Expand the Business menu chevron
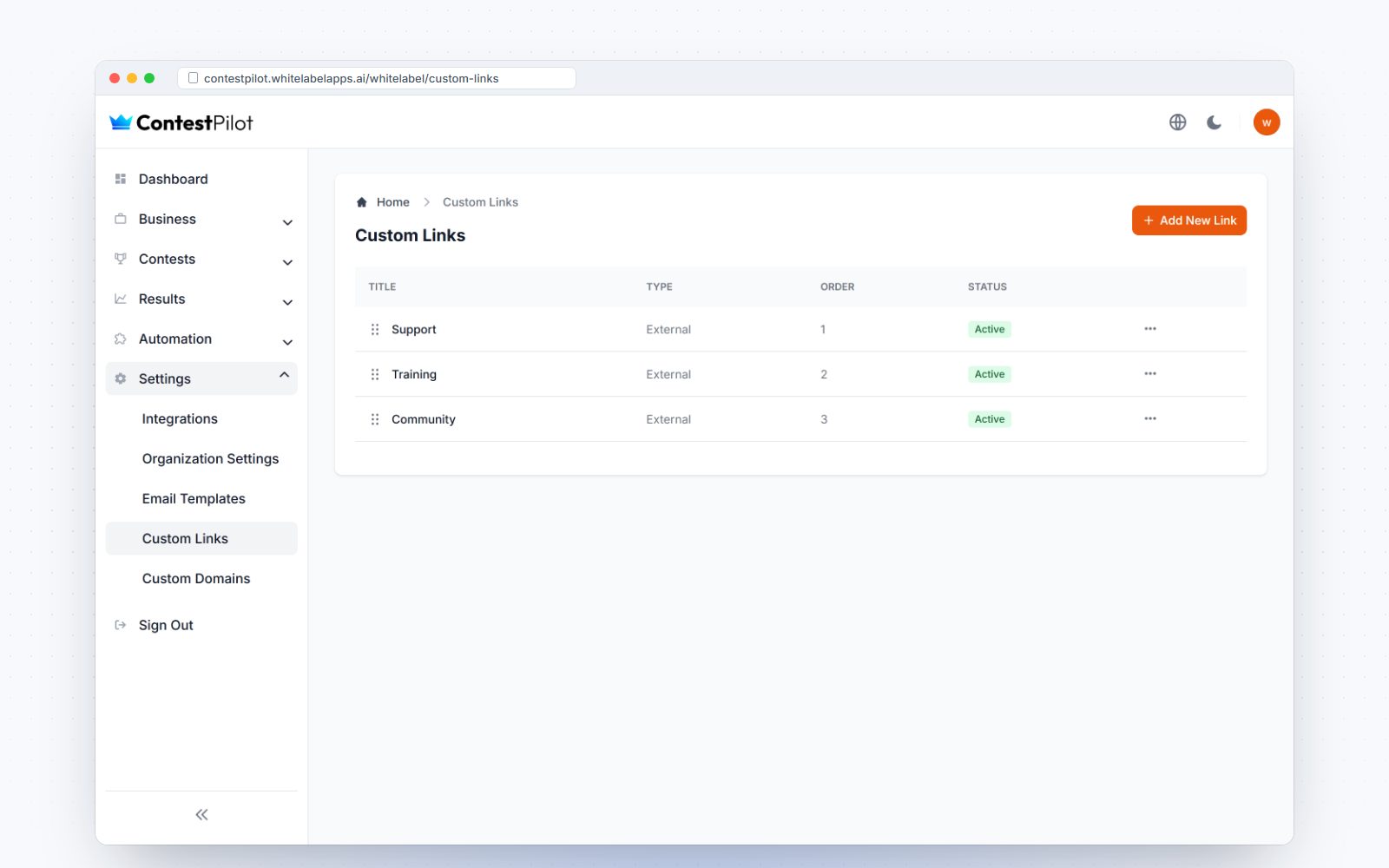 287,222
